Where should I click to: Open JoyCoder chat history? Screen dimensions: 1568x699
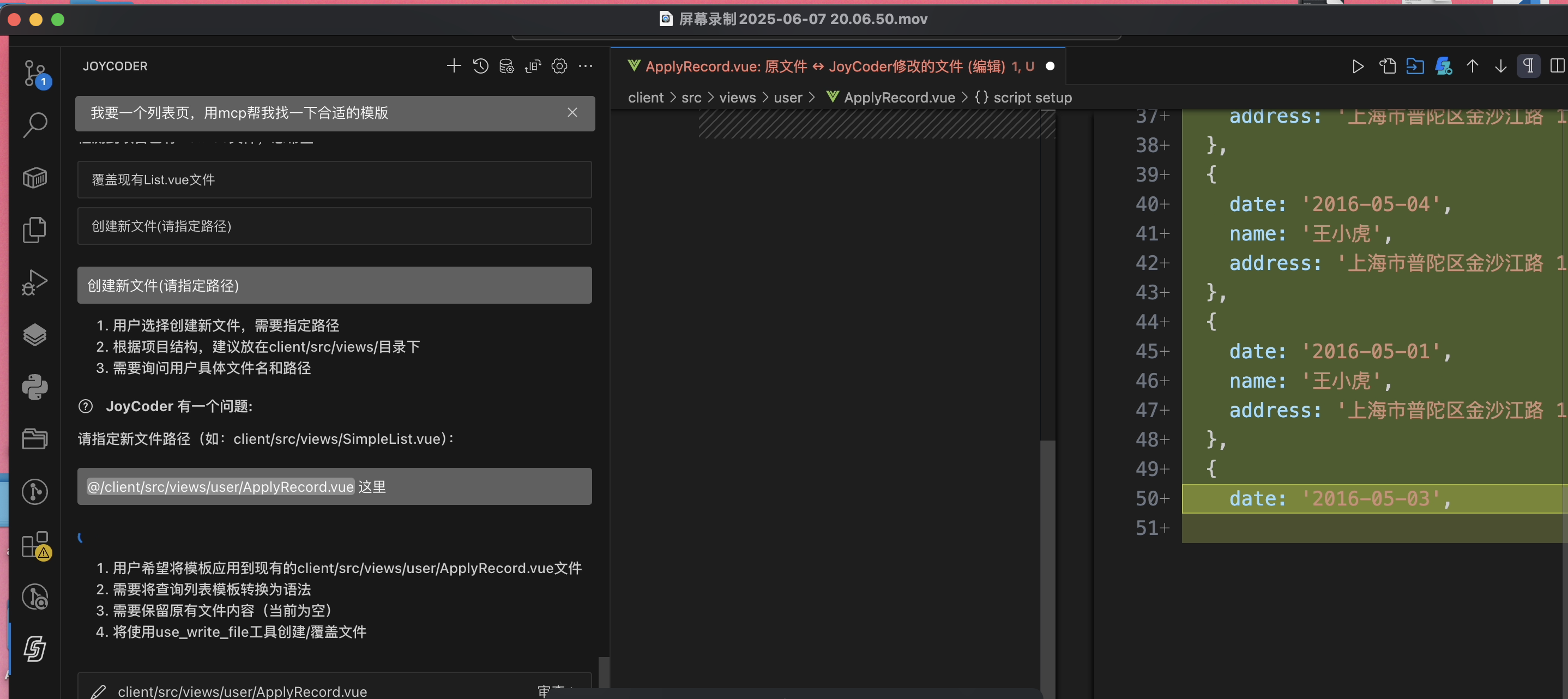point(480,66)
